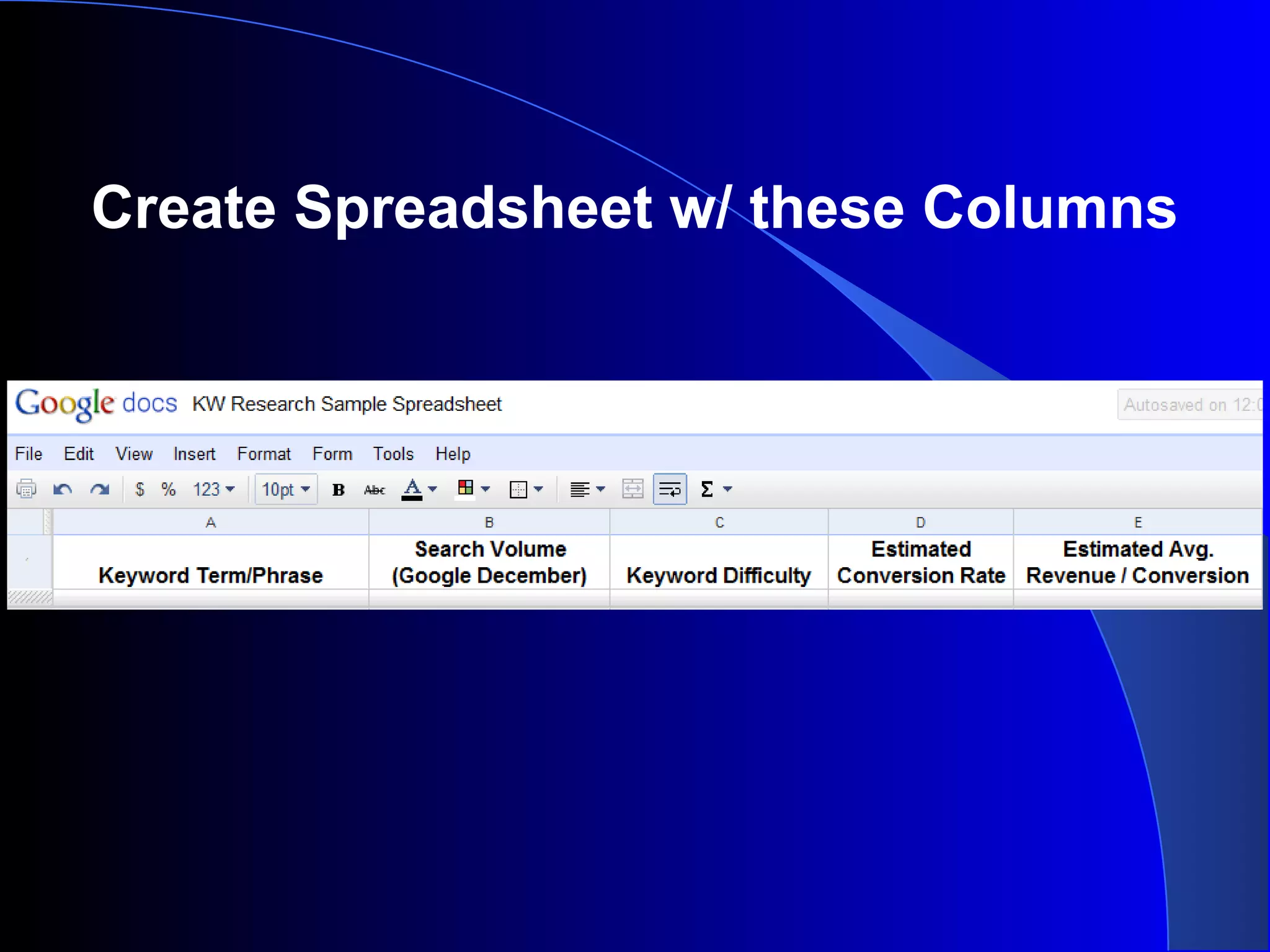This screenshot has width=1270, height=952.
Task: Apply currency format with $ button
Action: 140,490
